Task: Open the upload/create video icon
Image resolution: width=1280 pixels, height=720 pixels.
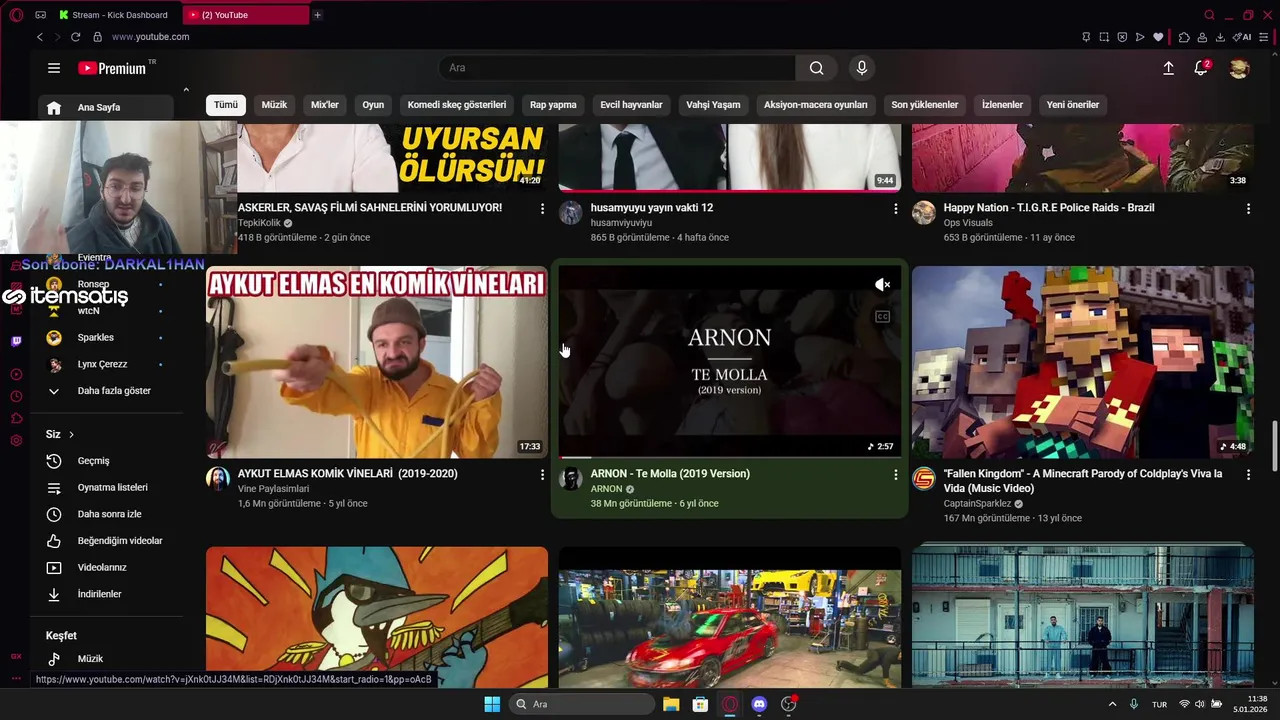Action: [1168, 68]
